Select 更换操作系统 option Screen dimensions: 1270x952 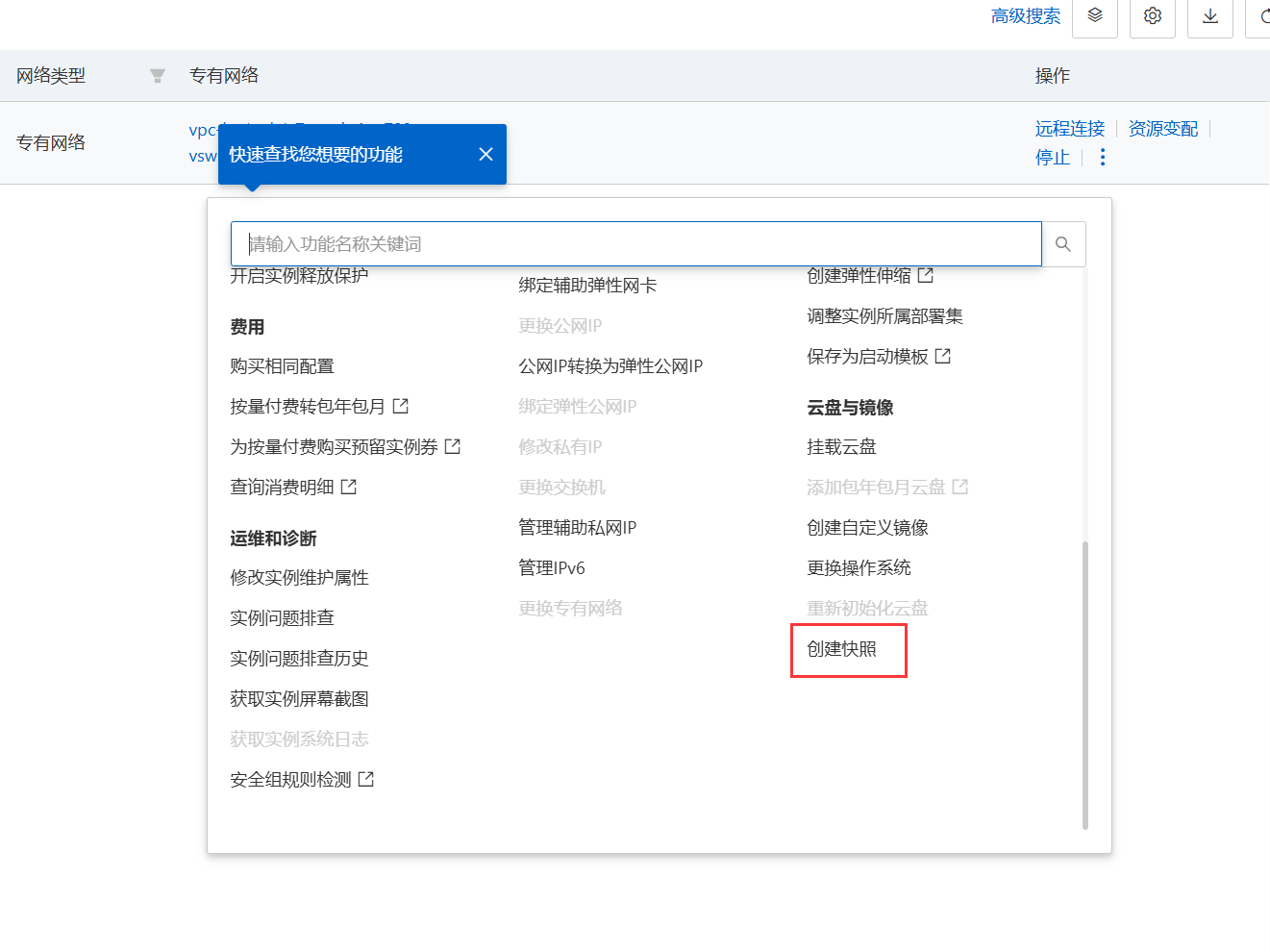(859, 568)
